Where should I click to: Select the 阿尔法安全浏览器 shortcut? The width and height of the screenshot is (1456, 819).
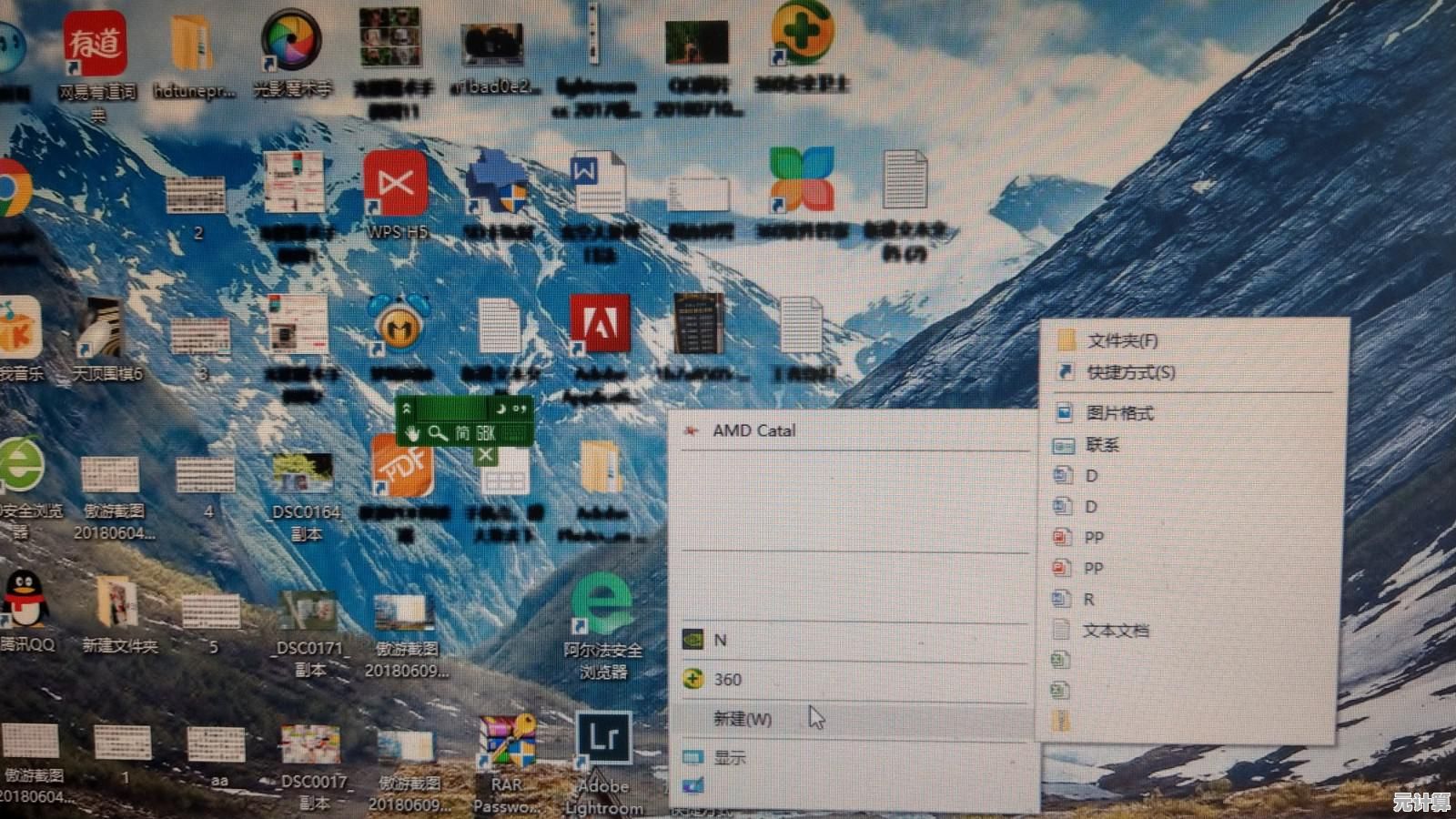coord(602,605)
